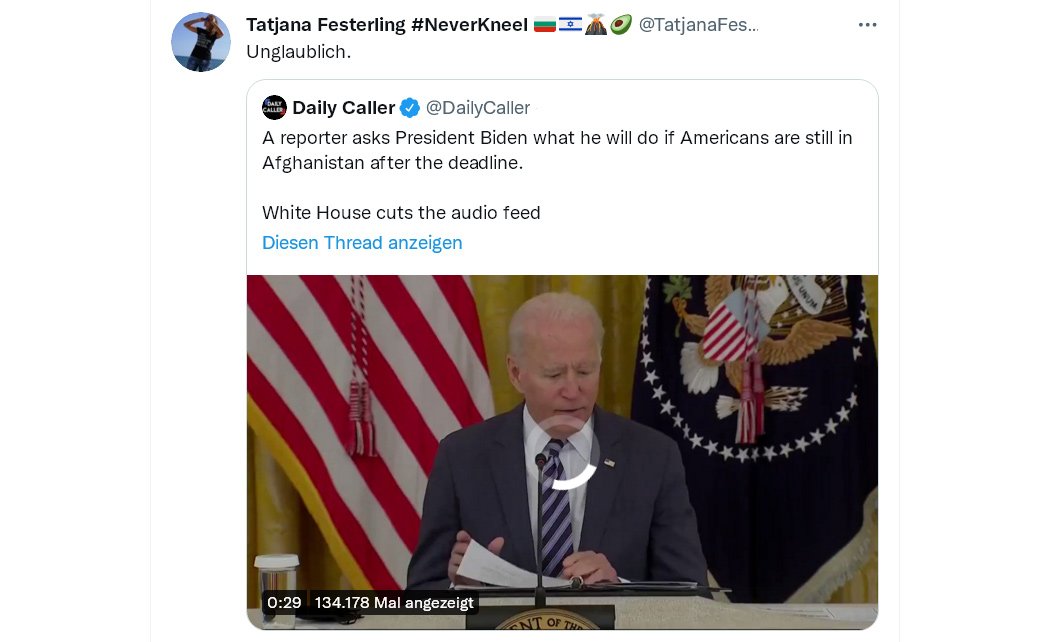The width and height of the screenshot is (1050, 642).
Task: Open the 'Diesen Thread anzeigen' link
Action: 362,242
